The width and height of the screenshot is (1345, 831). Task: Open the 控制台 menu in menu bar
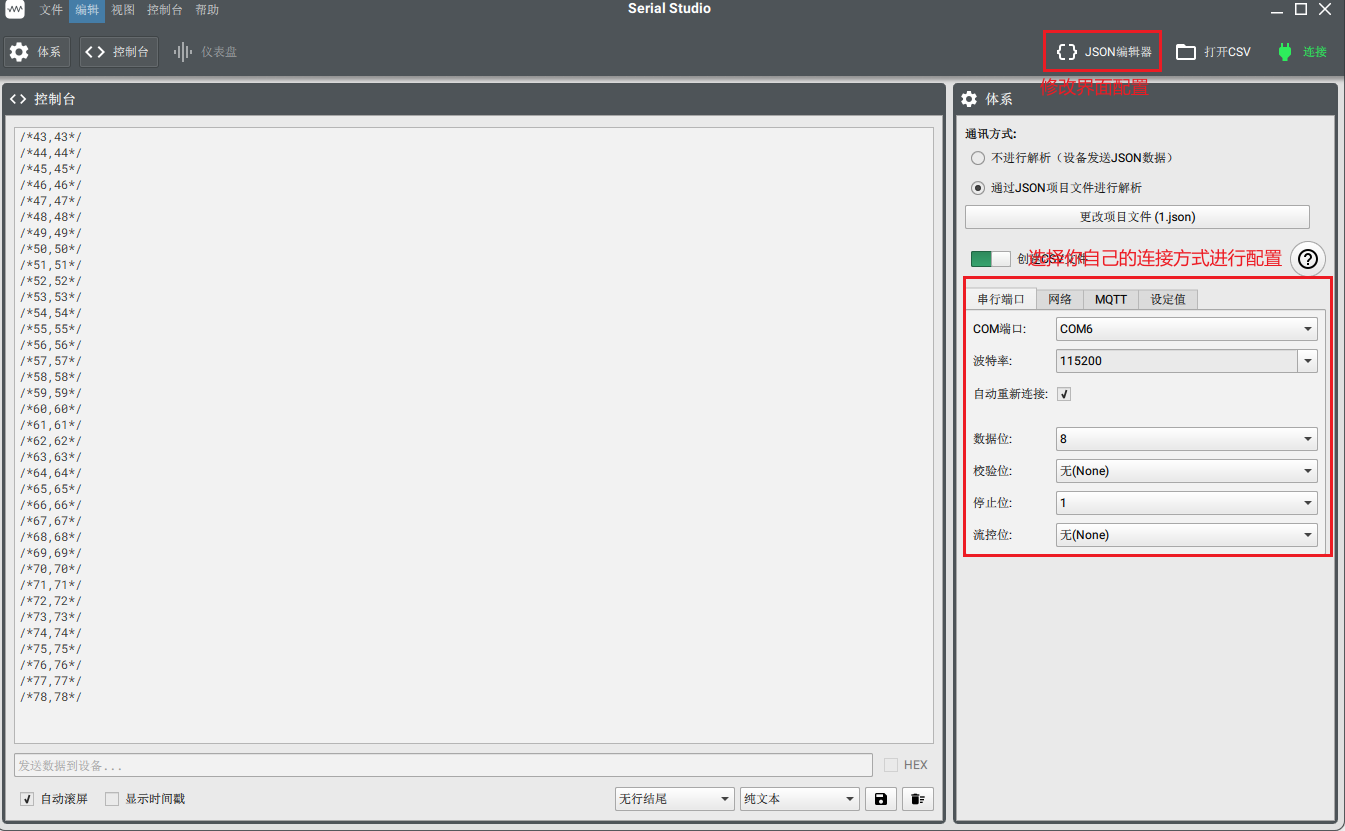click(165, 10)
